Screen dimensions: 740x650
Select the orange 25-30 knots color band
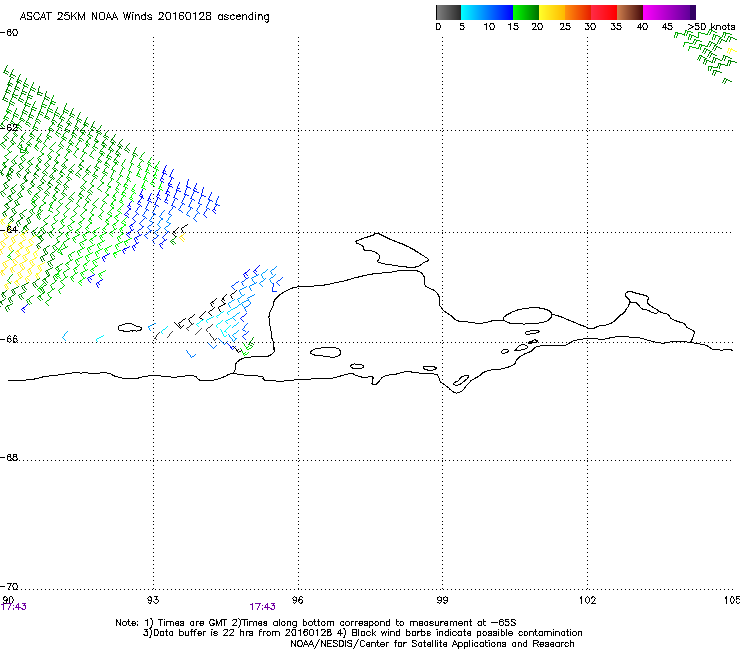click(x=578, y=12)
